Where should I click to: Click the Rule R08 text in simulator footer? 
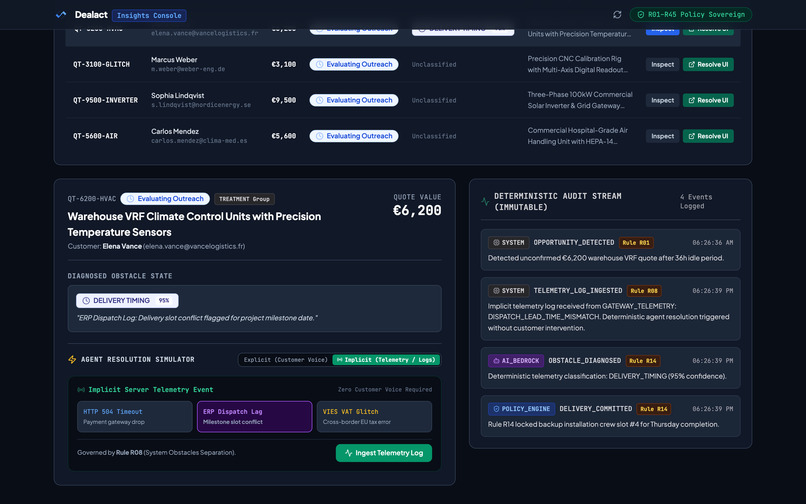click(x=129, y=453)
